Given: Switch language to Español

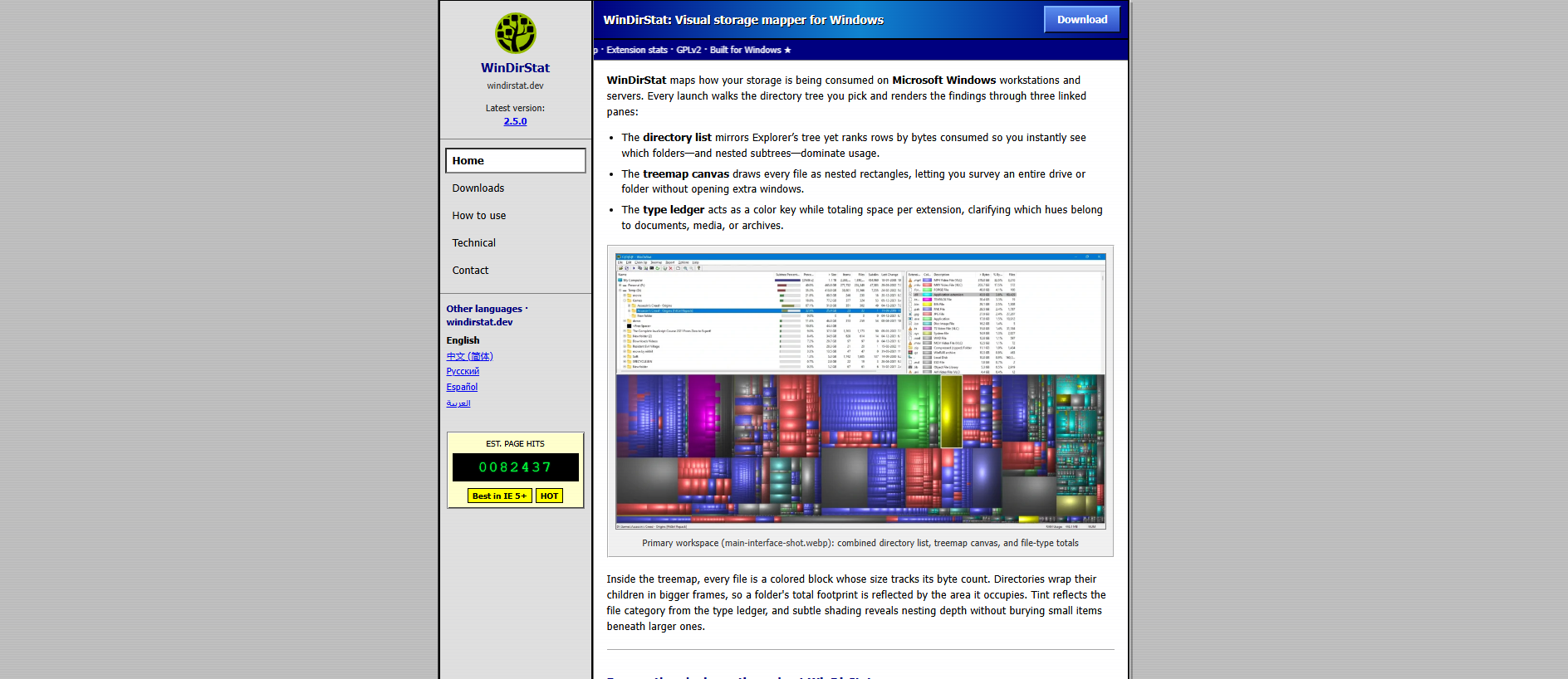Looking at the screenshot, I should [x=462, y=388].
